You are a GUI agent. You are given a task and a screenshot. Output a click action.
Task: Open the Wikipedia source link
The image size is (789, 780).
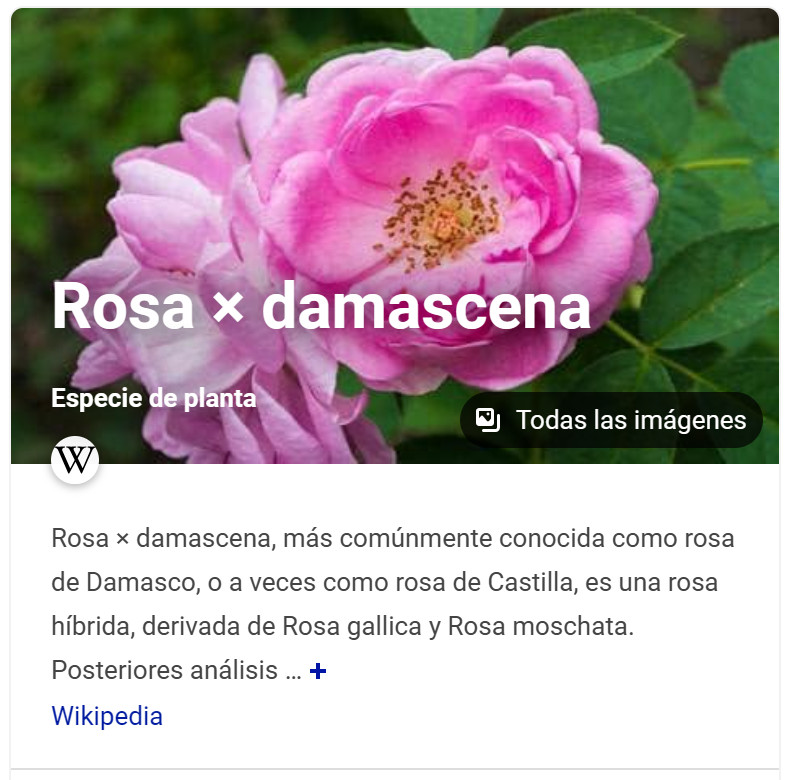[x=107, y=716]
